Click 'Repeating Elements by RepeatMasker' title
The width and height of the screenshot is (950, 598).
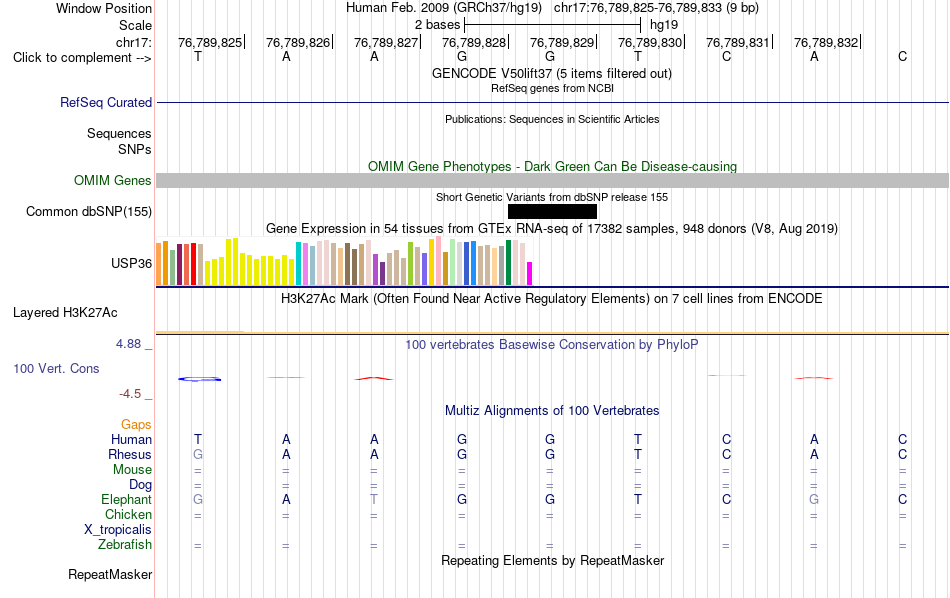(x=552, y=560)
